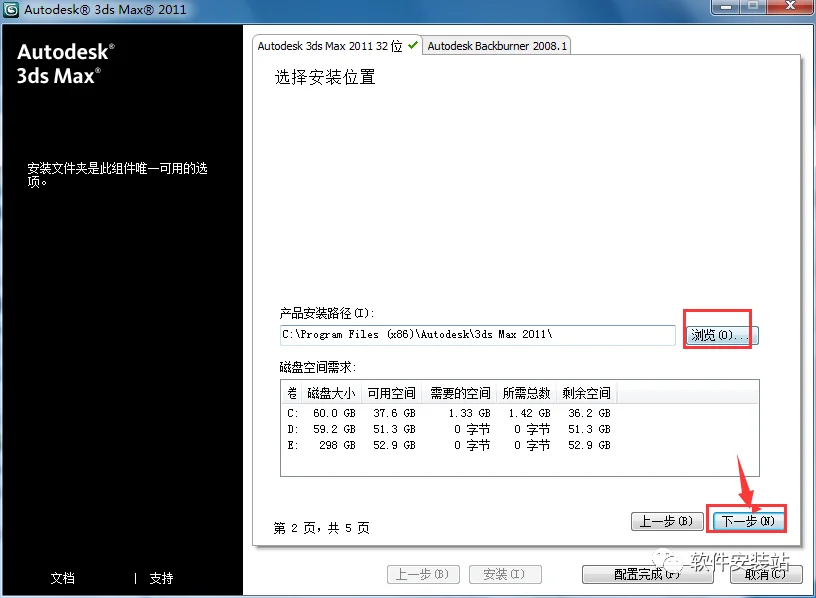Click the 36.2 GB remaining space value

click(x=589, y=413)
